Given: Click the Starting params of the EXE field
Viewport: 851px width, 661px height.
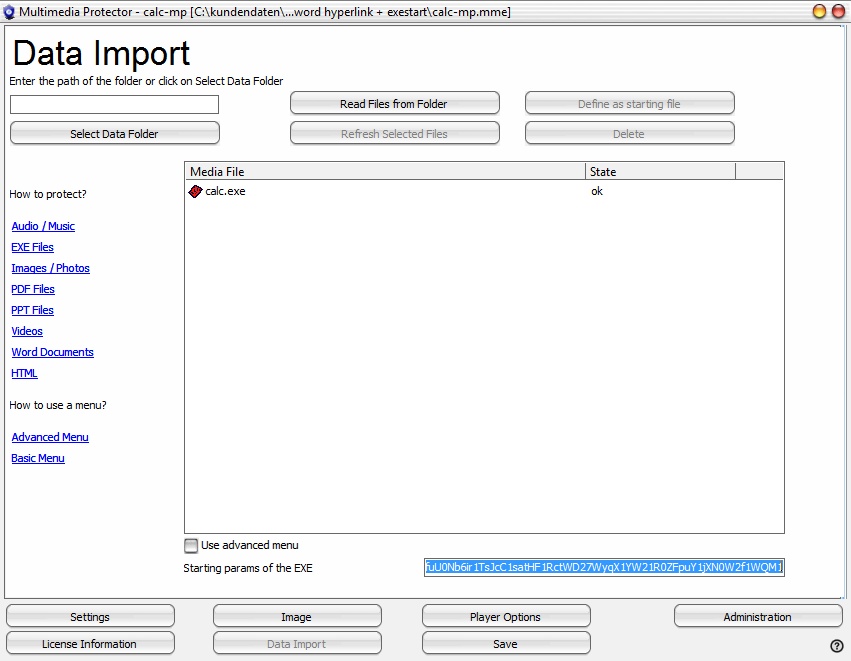Looking at the screenshot, I should [603, 568].
